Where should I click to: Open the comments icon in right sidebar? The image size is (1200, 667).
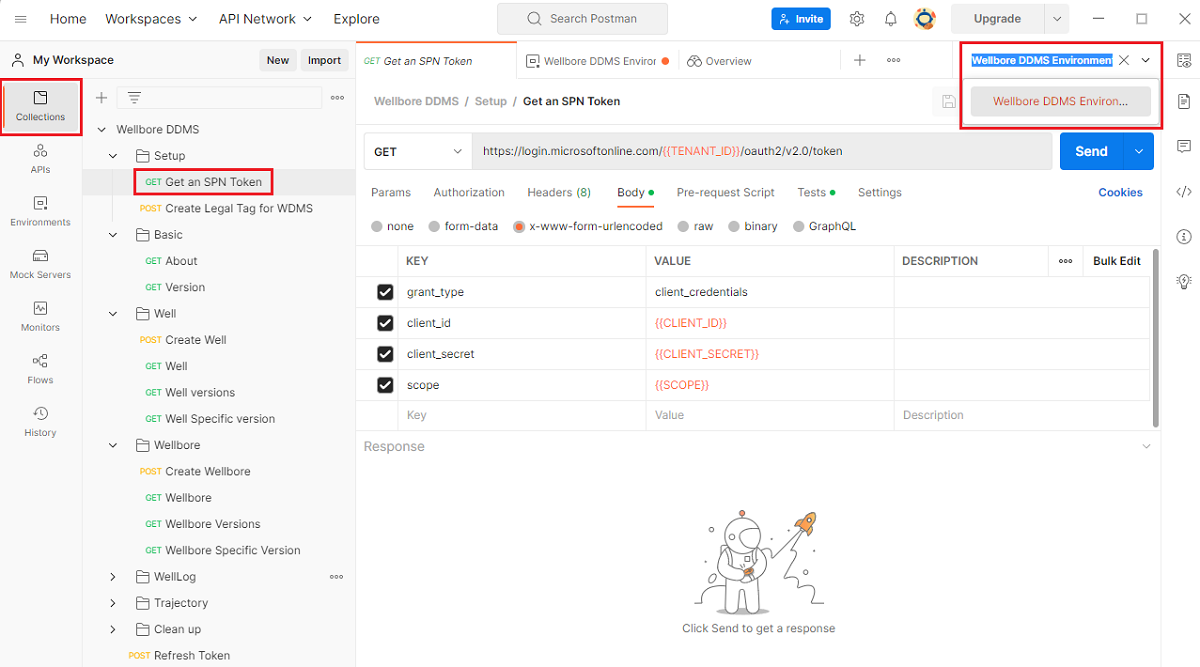coord(1184,146)
